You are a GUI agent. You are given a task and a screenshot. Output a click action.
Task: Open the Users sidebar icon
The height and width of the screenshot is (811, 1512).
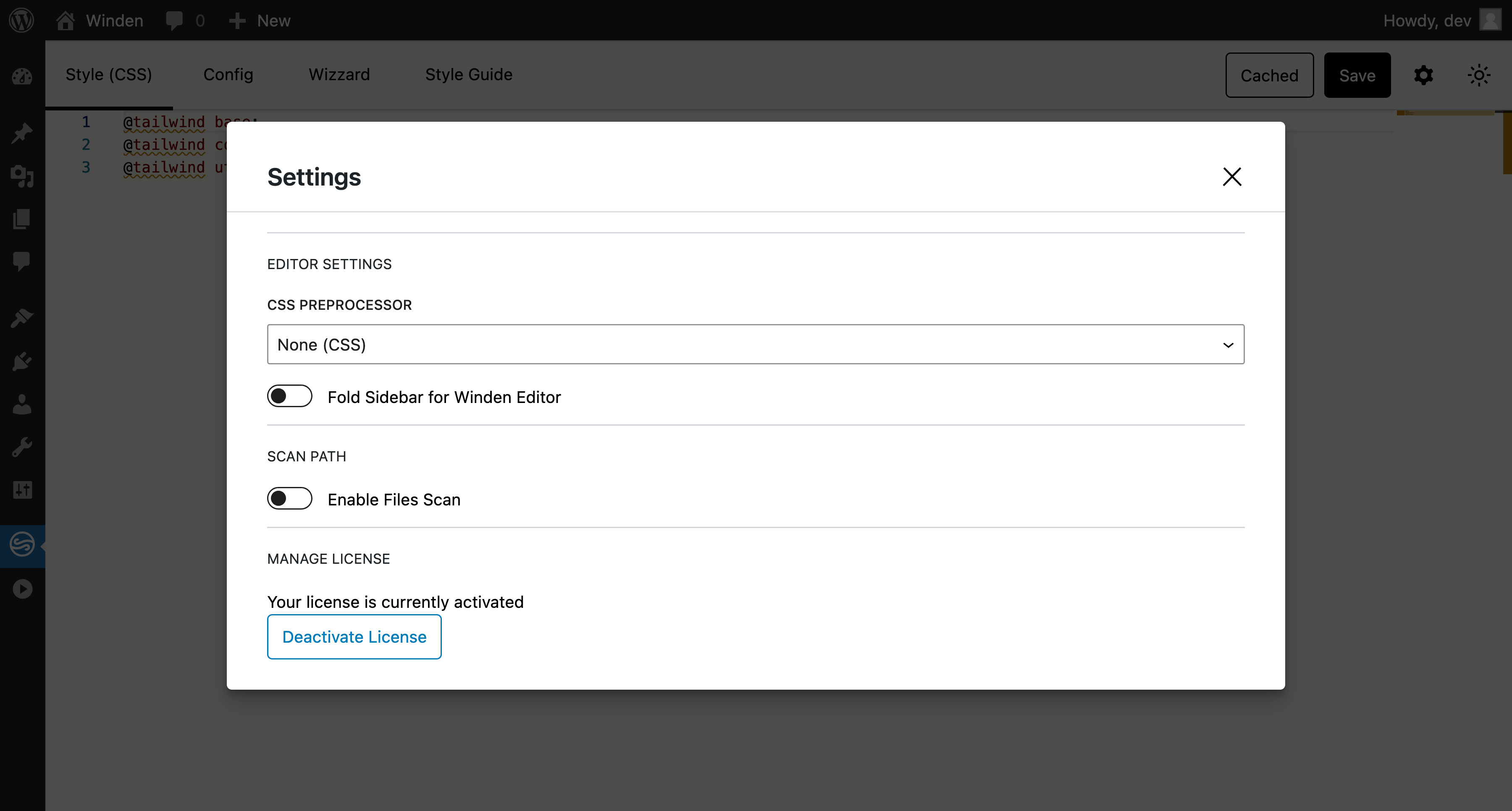click(22, 404)
